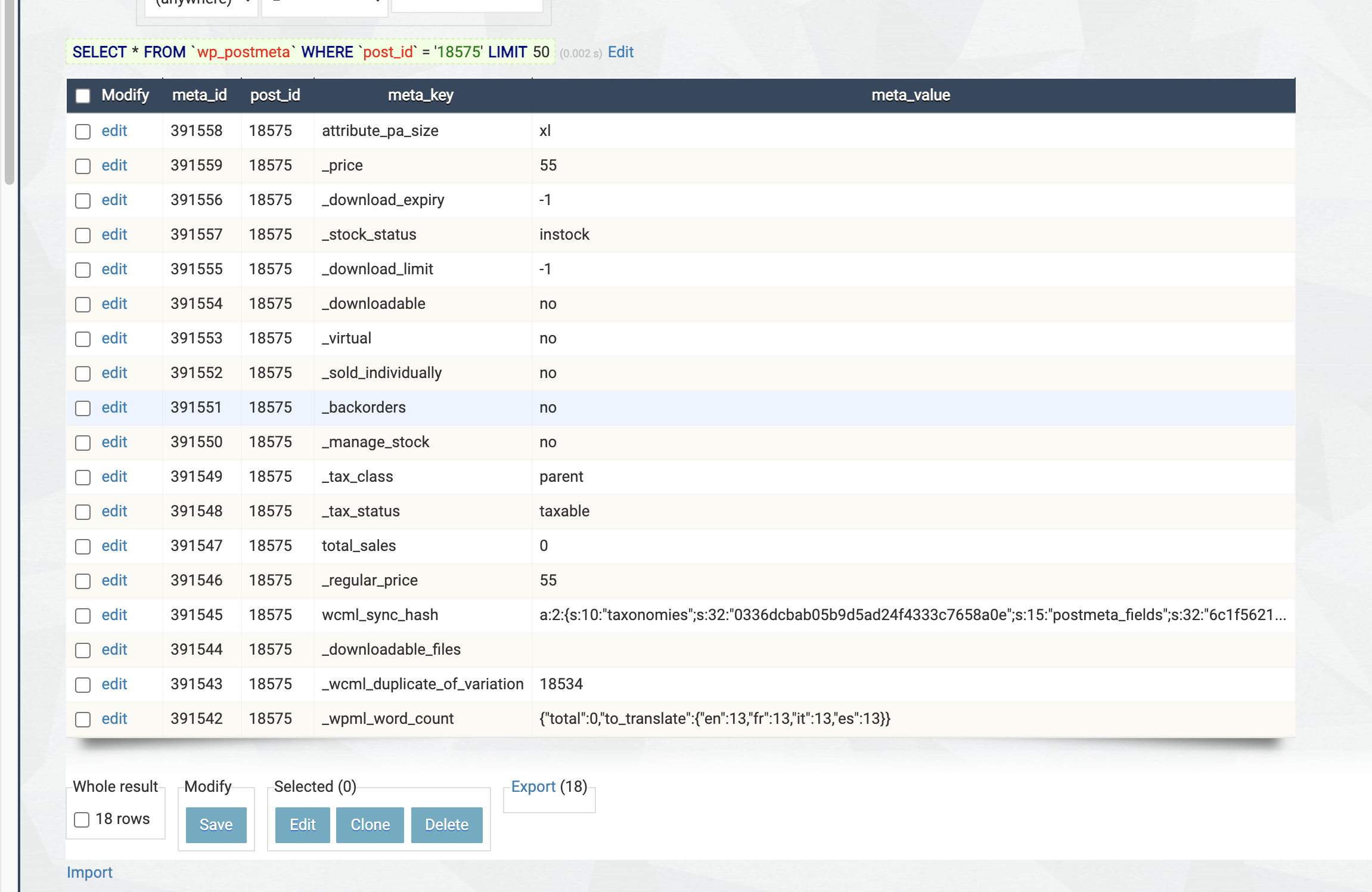Edit the _download_expiry row

(114, 200)
